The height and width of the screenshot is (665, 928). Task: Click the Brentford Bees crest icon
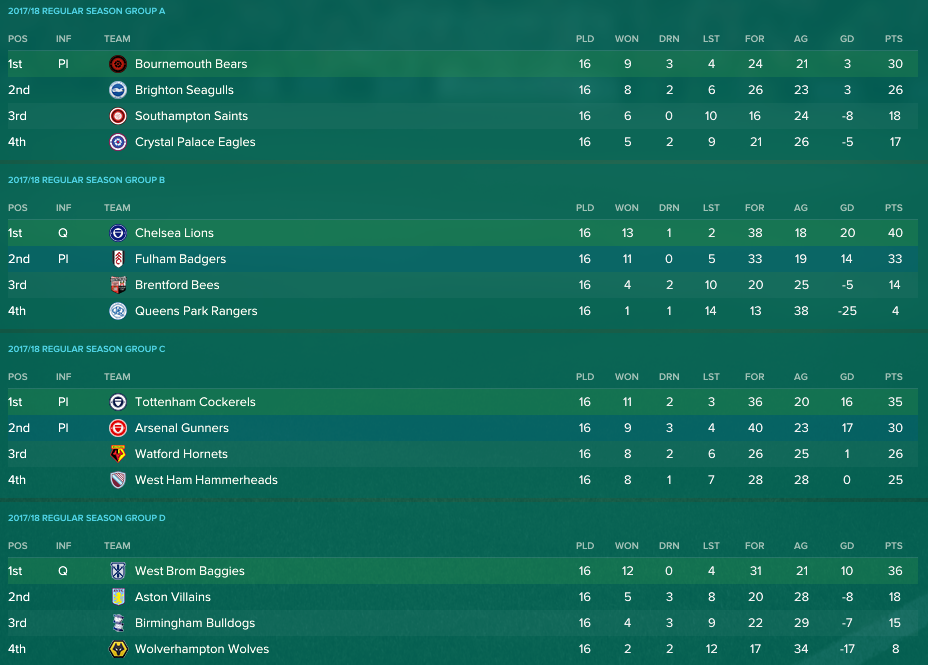tap(118, 285)
